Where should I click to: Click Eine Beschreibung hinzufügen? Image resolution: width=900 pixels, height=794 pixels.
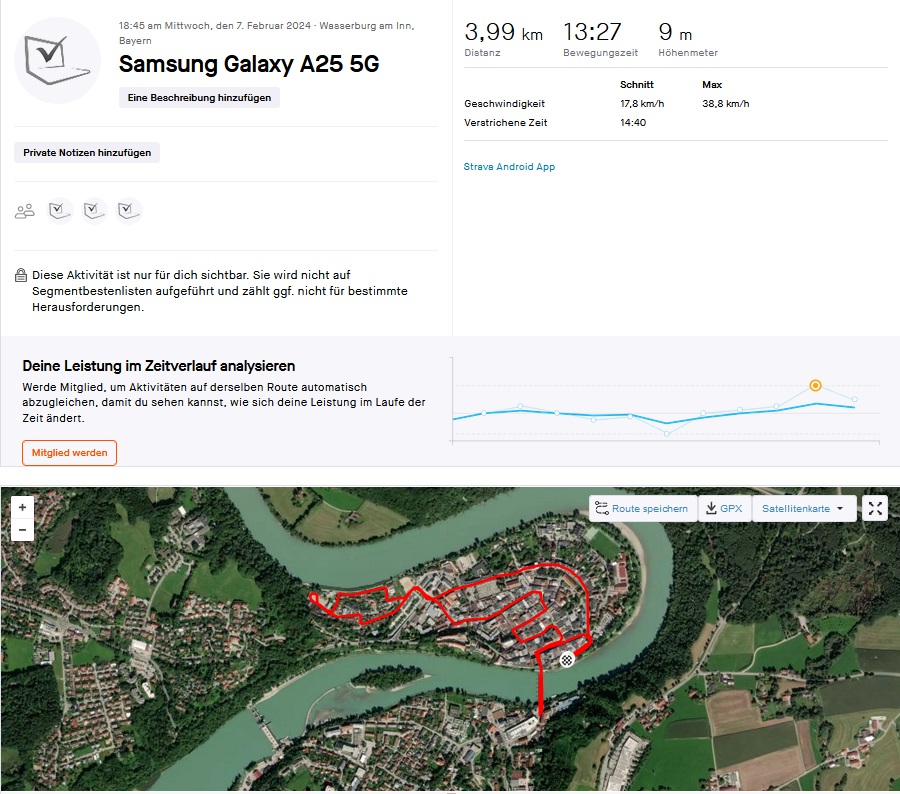coord(199,98)
